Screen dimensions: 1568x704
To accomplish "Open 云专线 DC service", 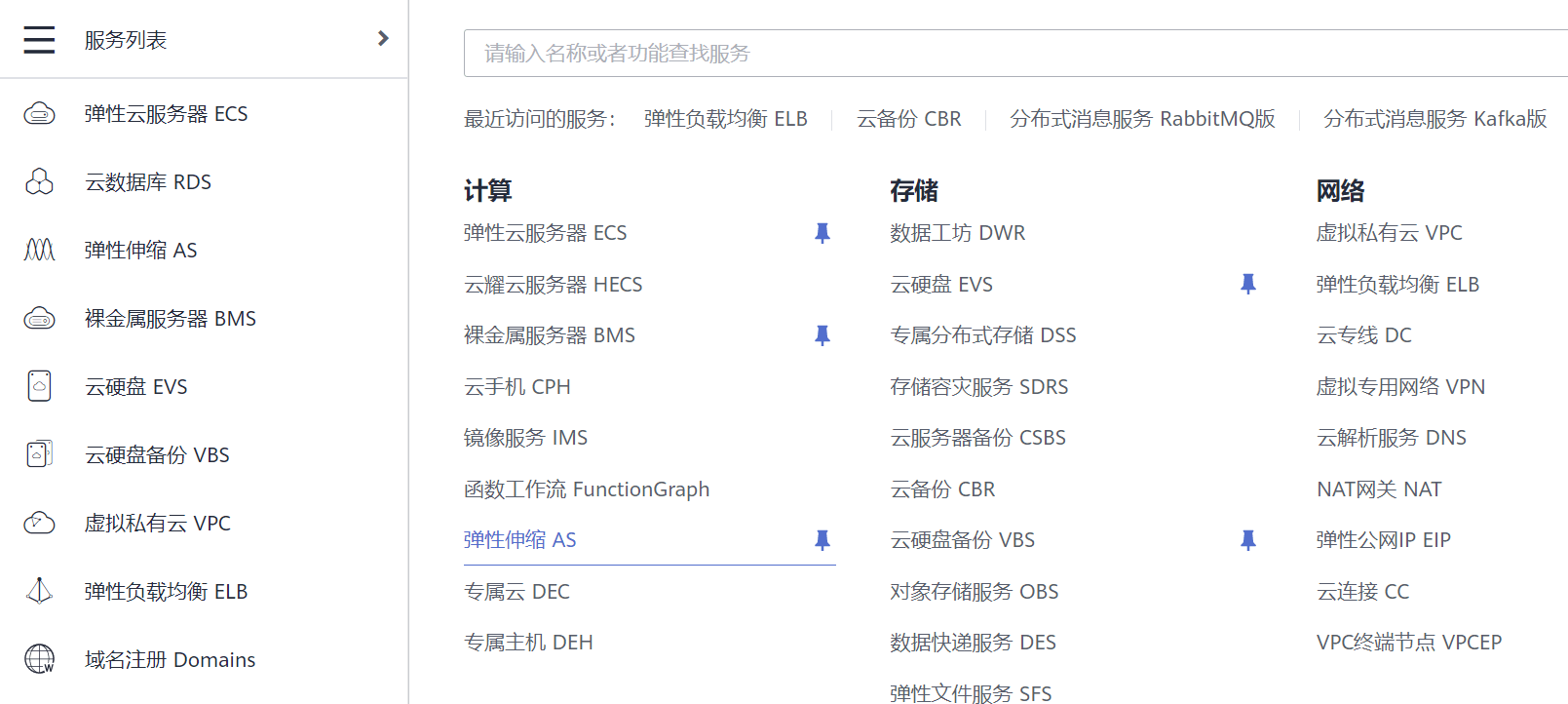I will pos(1364,335).
